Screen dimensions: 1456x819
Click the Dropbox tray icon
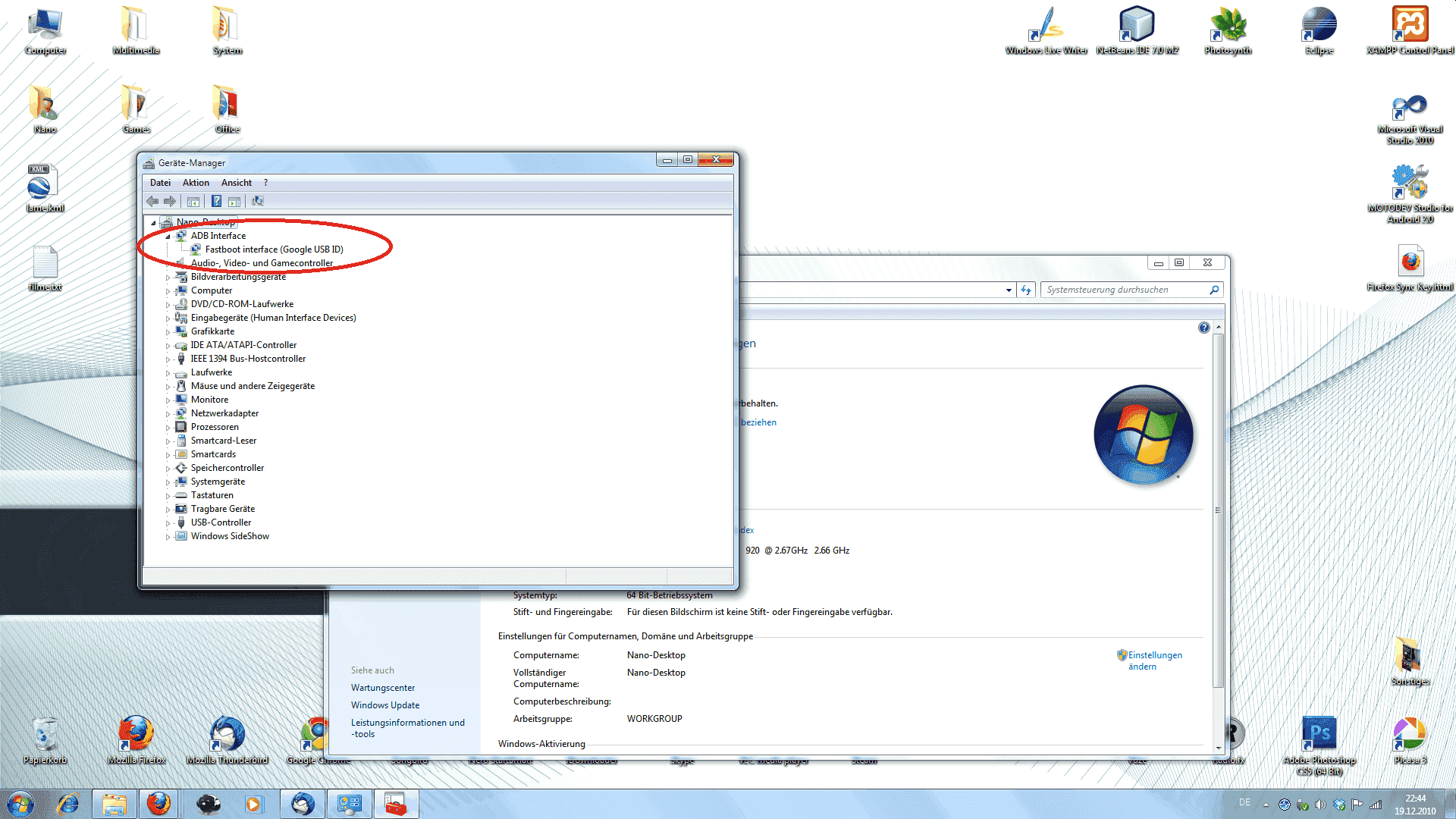tap(1338, 805)
